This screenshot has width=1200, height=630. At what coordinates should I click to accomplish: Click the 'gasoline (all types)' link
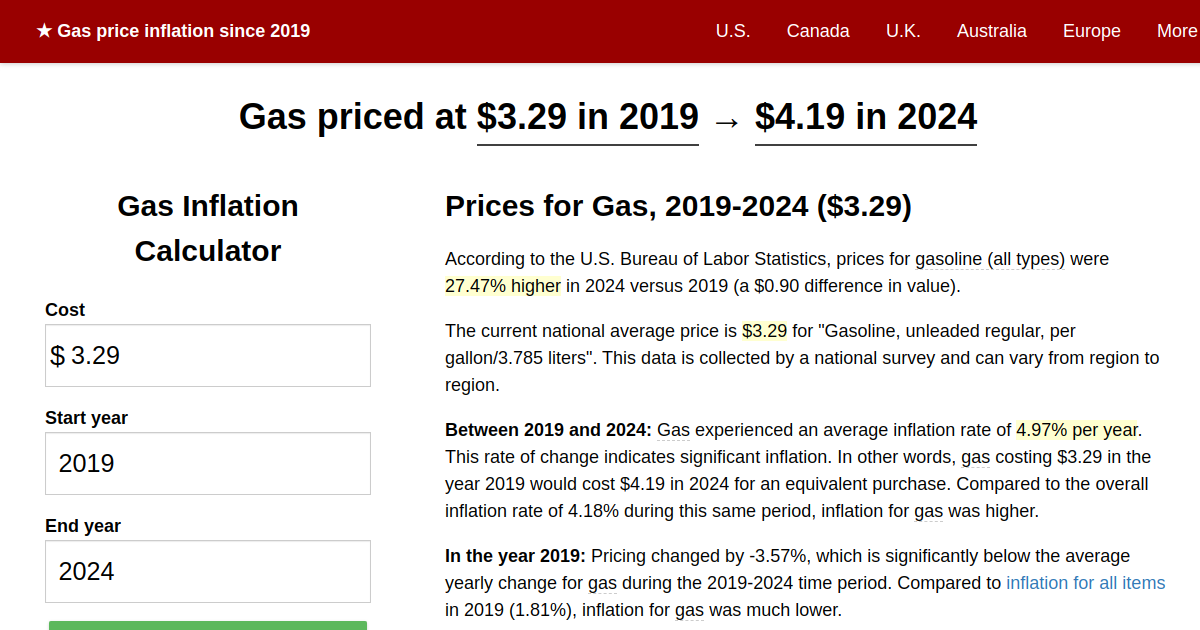coord(989,258)
